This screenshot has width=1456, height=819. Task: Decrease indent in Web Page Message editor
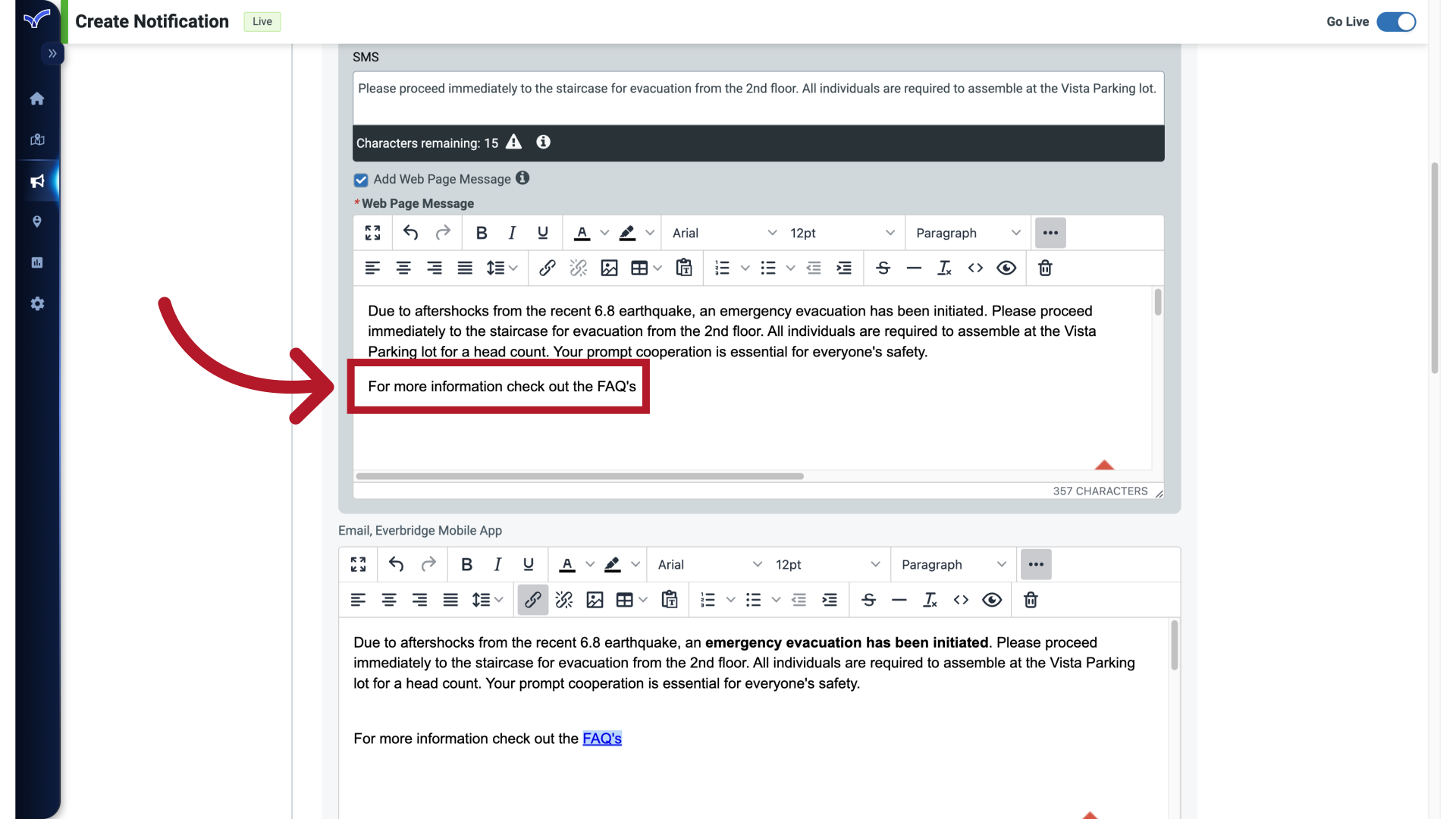(x=814, y=268)
